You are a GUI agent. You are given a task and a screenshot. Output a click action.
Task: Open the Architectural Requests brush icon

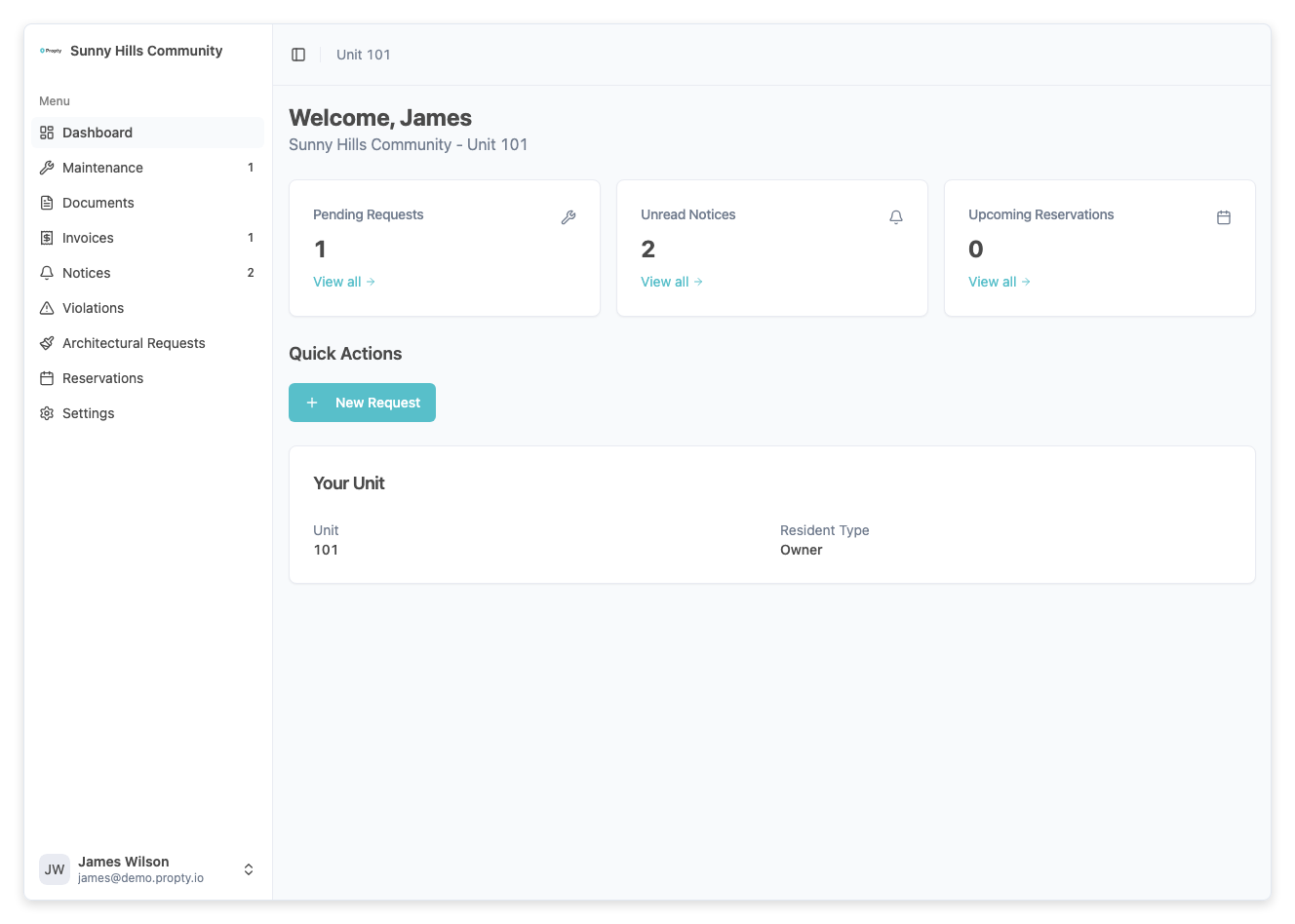[x=47, y=342]
